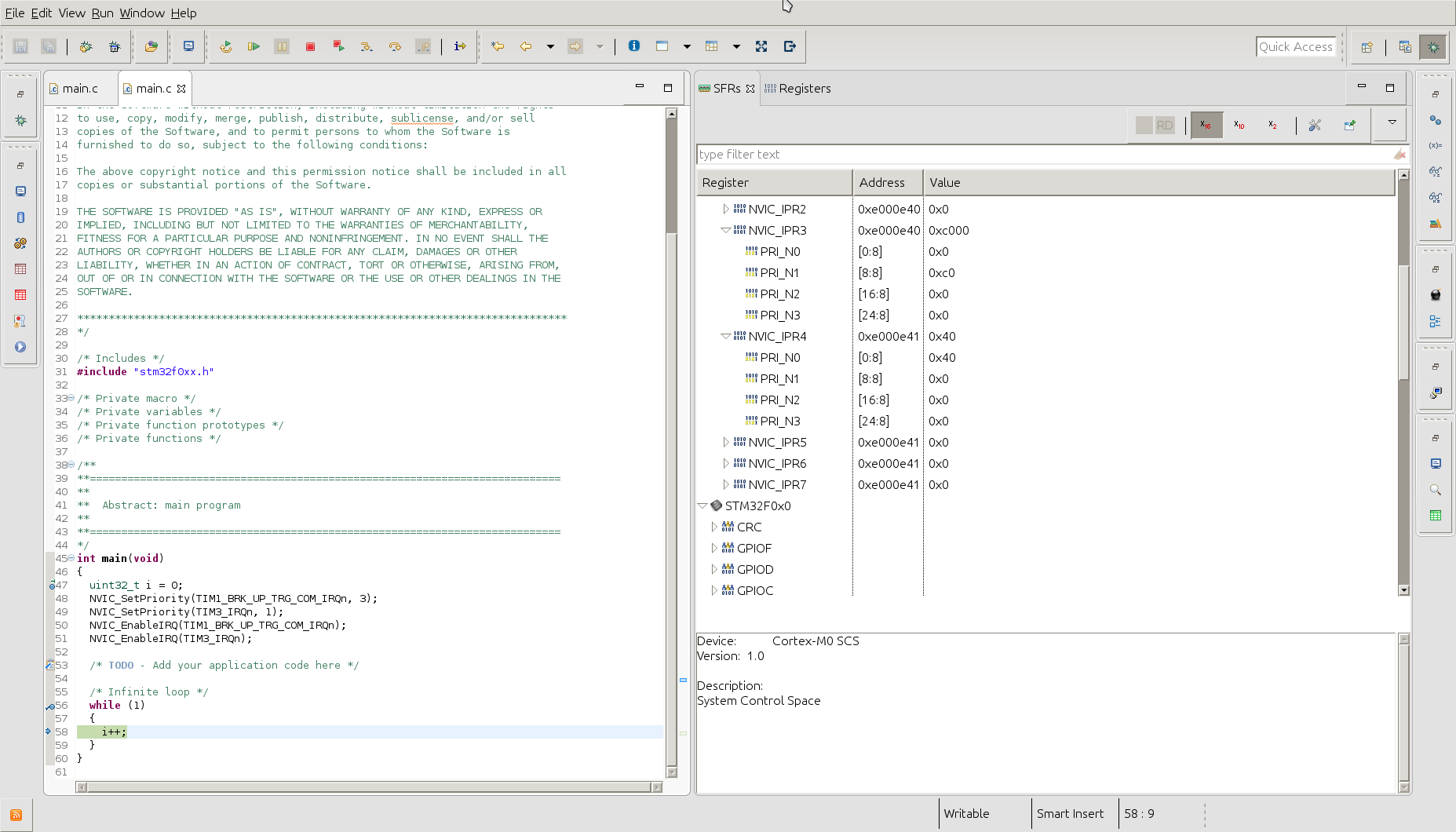This screenshot has width=1456, height=832.
Task: Click the Resume debug button
Action: pyautogui.click(x=254, y=47)
